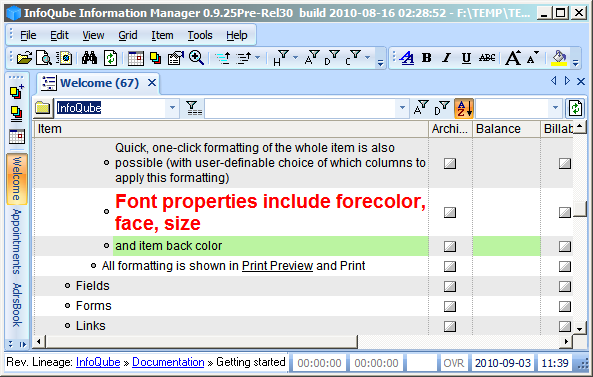
Task: Expand the H filter dropdown arrow
Action: point(296,58)
